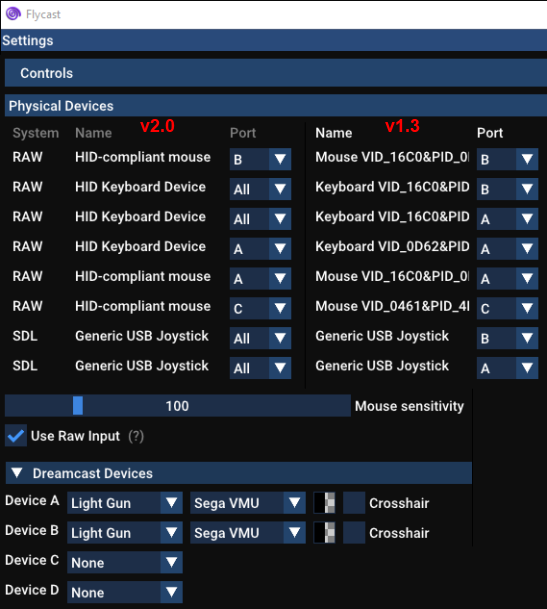Image resolution: width=547 pixels, height=609 pixels.
Task: Open Device B Light Gun type dropdown
Action: click(125, 533)
